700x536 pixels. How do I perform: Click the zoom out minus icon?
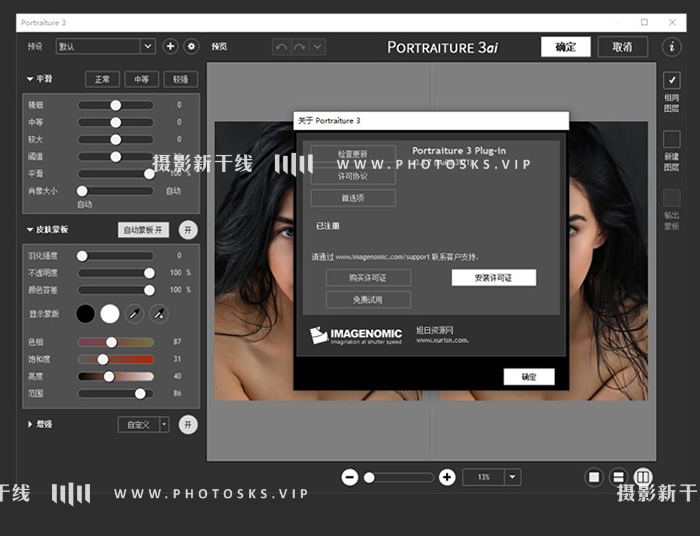(350, 478)
